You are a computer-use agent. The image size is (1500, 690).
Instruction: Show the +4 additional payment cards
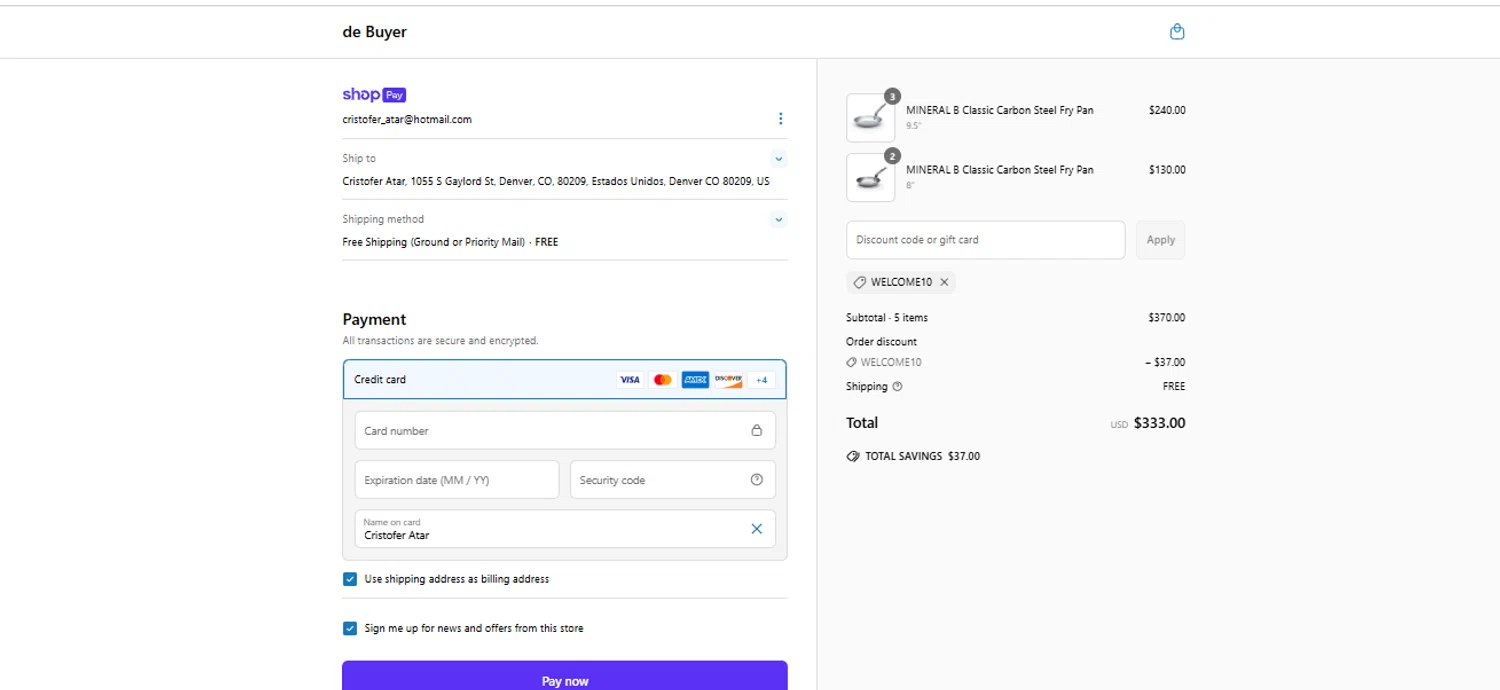point(761,380)
